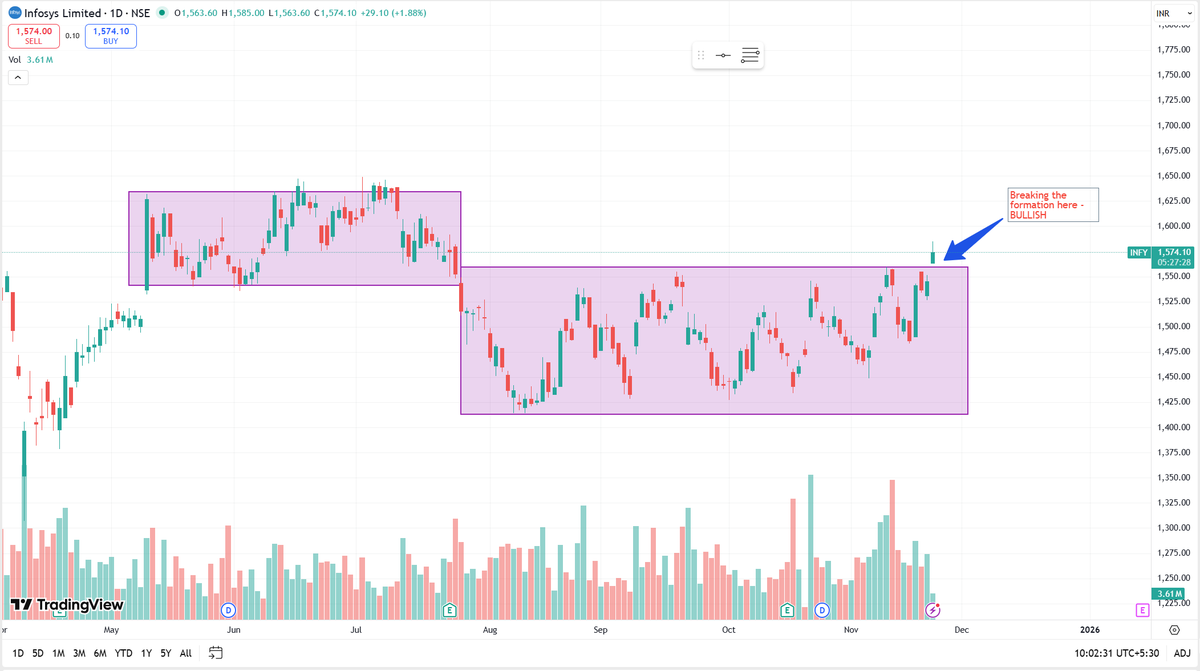Open the go-to-date calendar icon
The image size is (1200, 671).
click(216, 652)
